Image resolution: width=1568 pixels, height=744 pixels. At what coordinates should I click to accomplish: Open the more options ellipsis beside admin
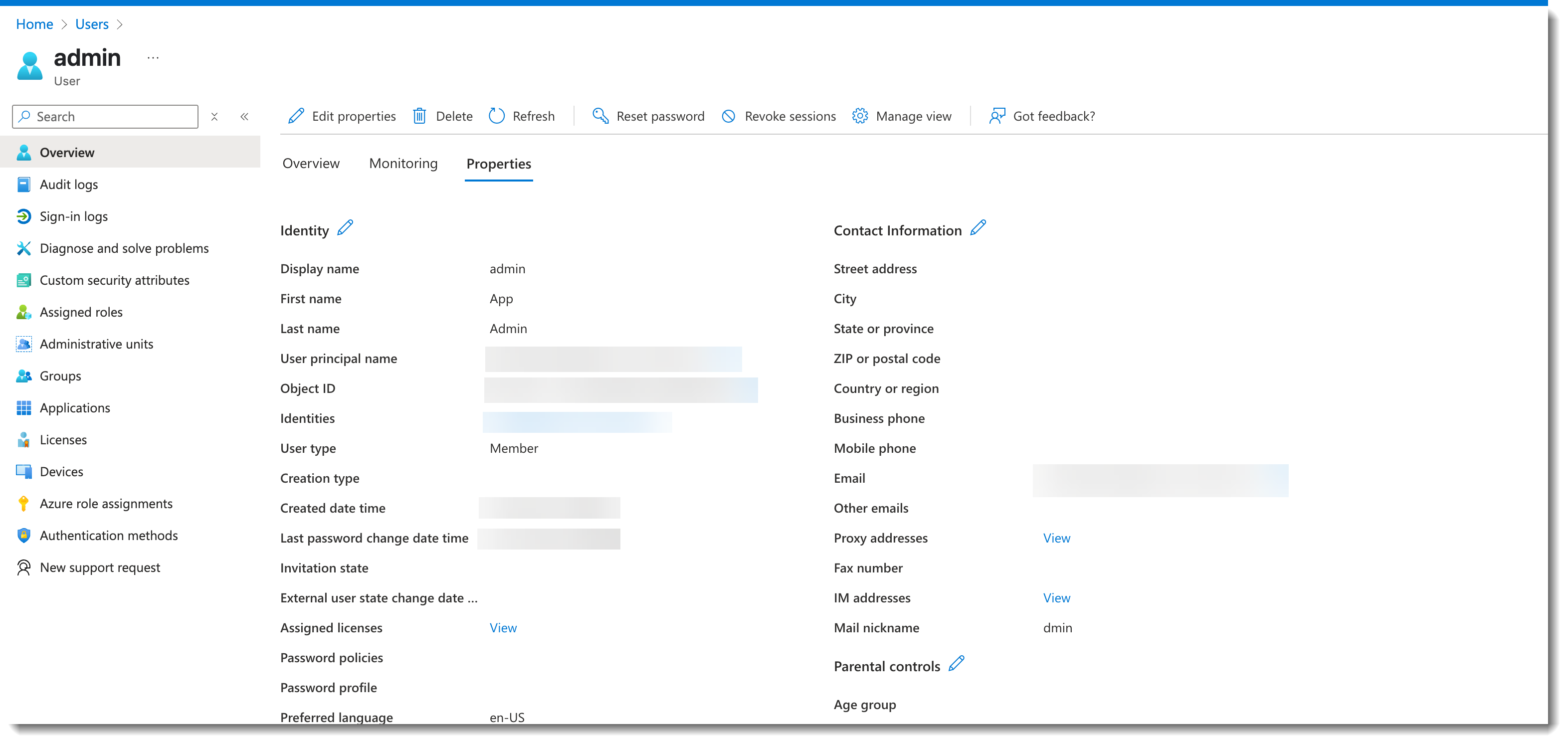coord(153,58)
